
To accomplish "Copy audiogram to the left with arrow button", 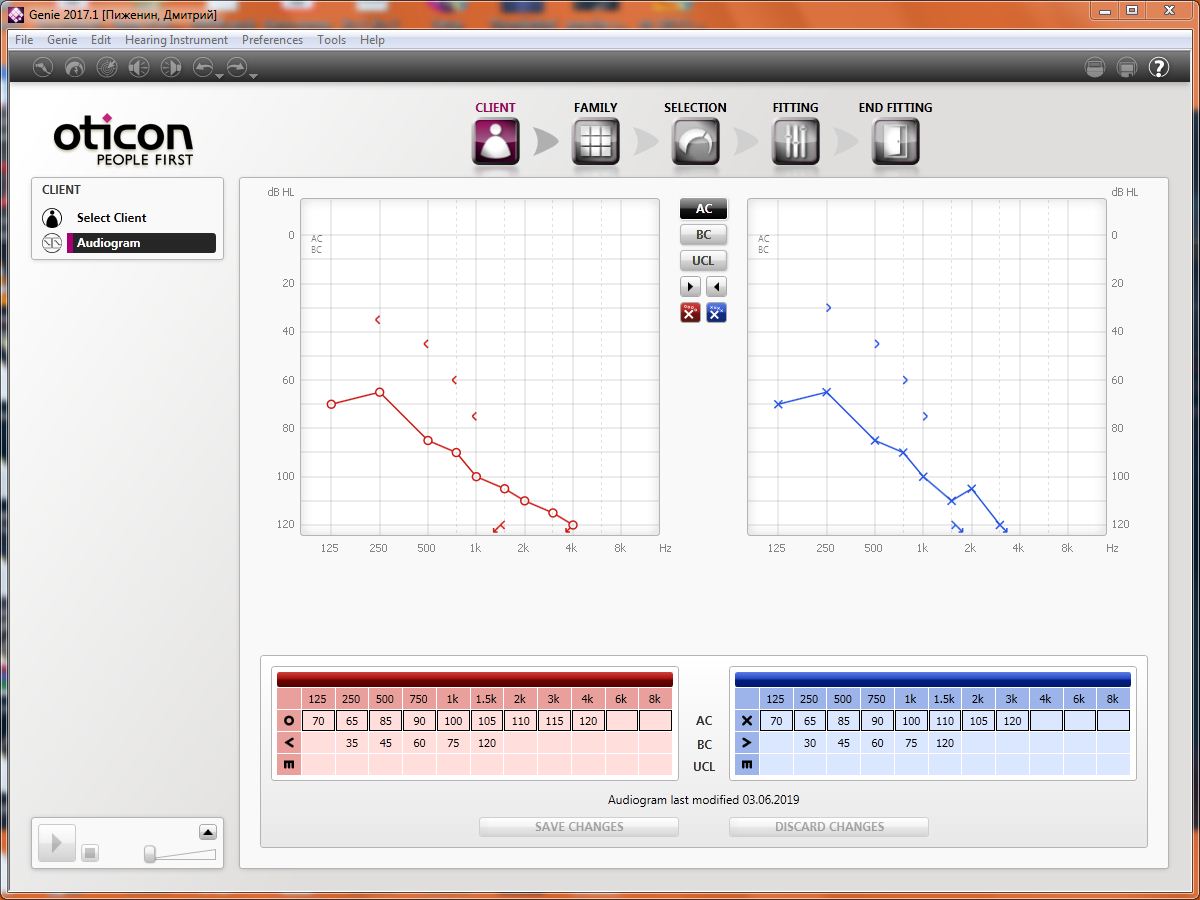I will [x=716, y=286].
